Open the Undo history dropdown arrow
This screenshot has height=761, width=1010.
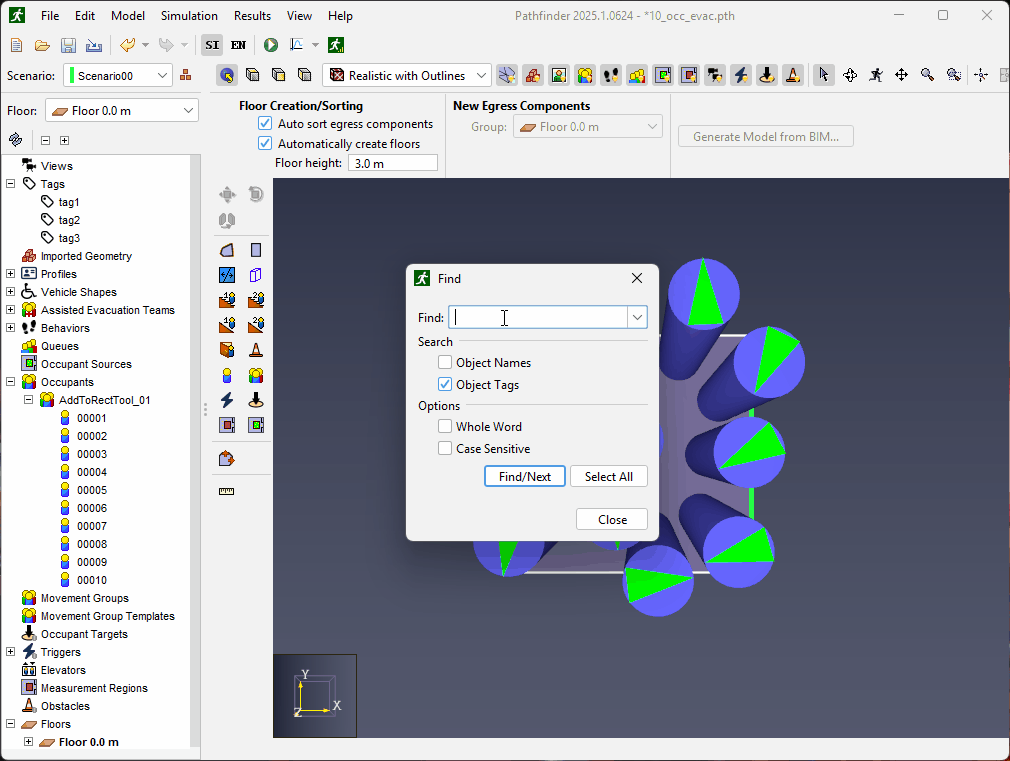[146, 45]
